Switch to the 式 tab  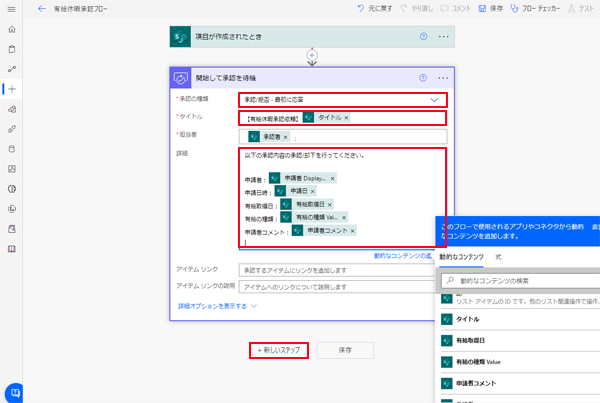498,257
